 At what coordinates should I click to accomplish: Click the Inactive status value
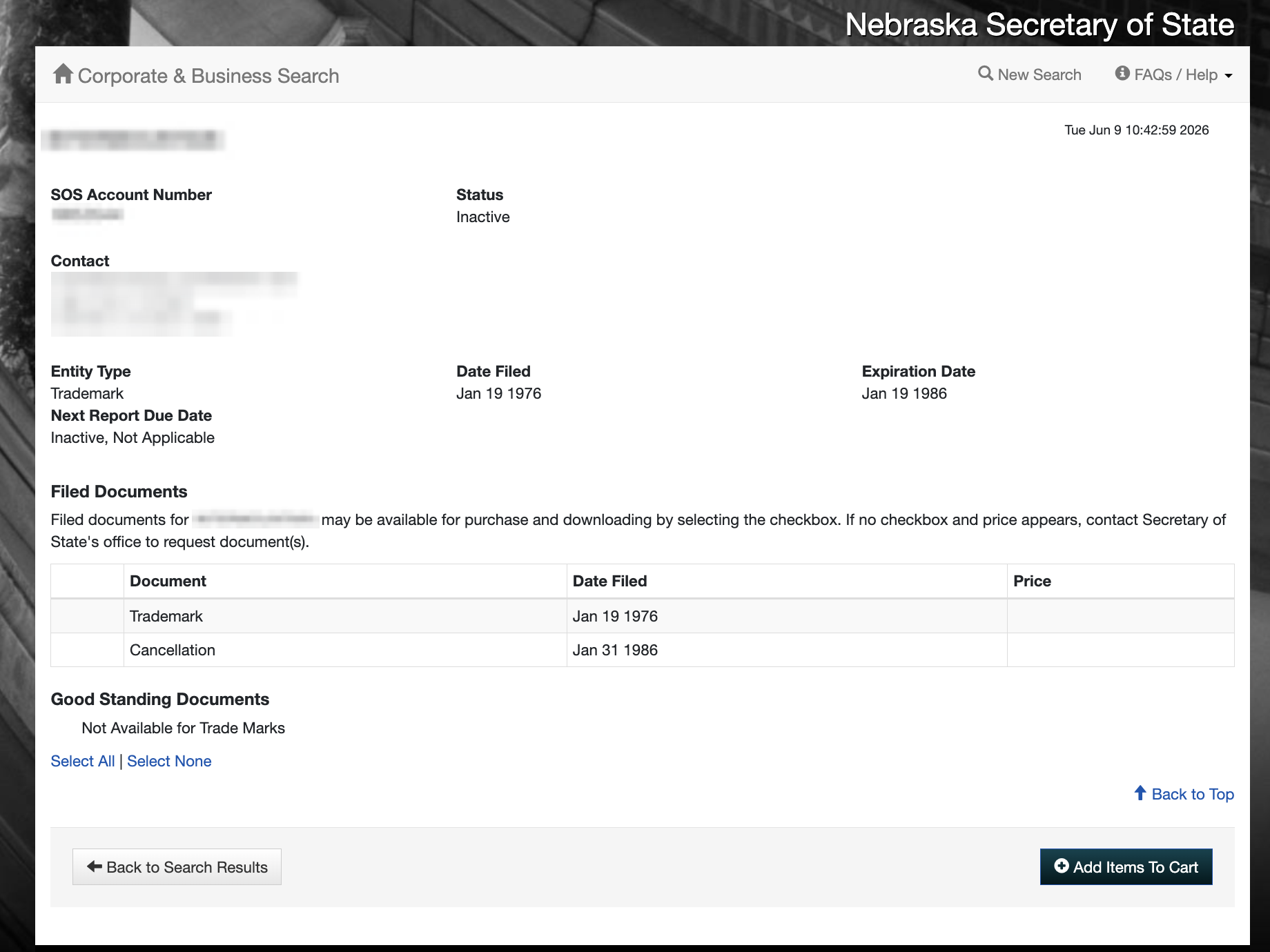483,217
